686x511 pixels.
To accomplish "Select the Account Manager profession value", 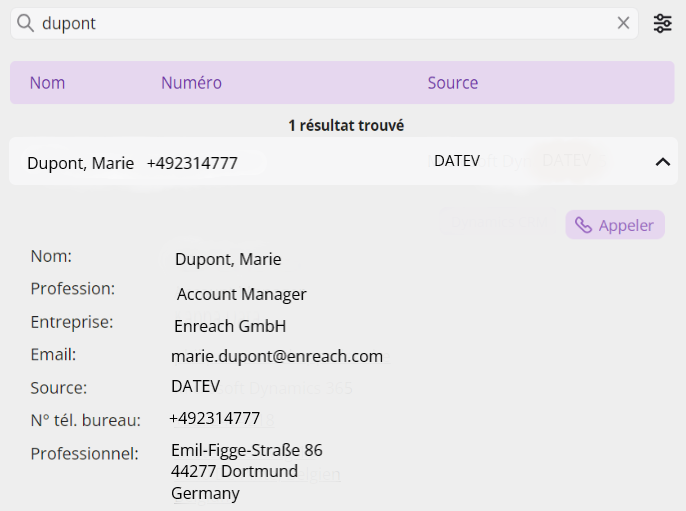I will point(241,294).
